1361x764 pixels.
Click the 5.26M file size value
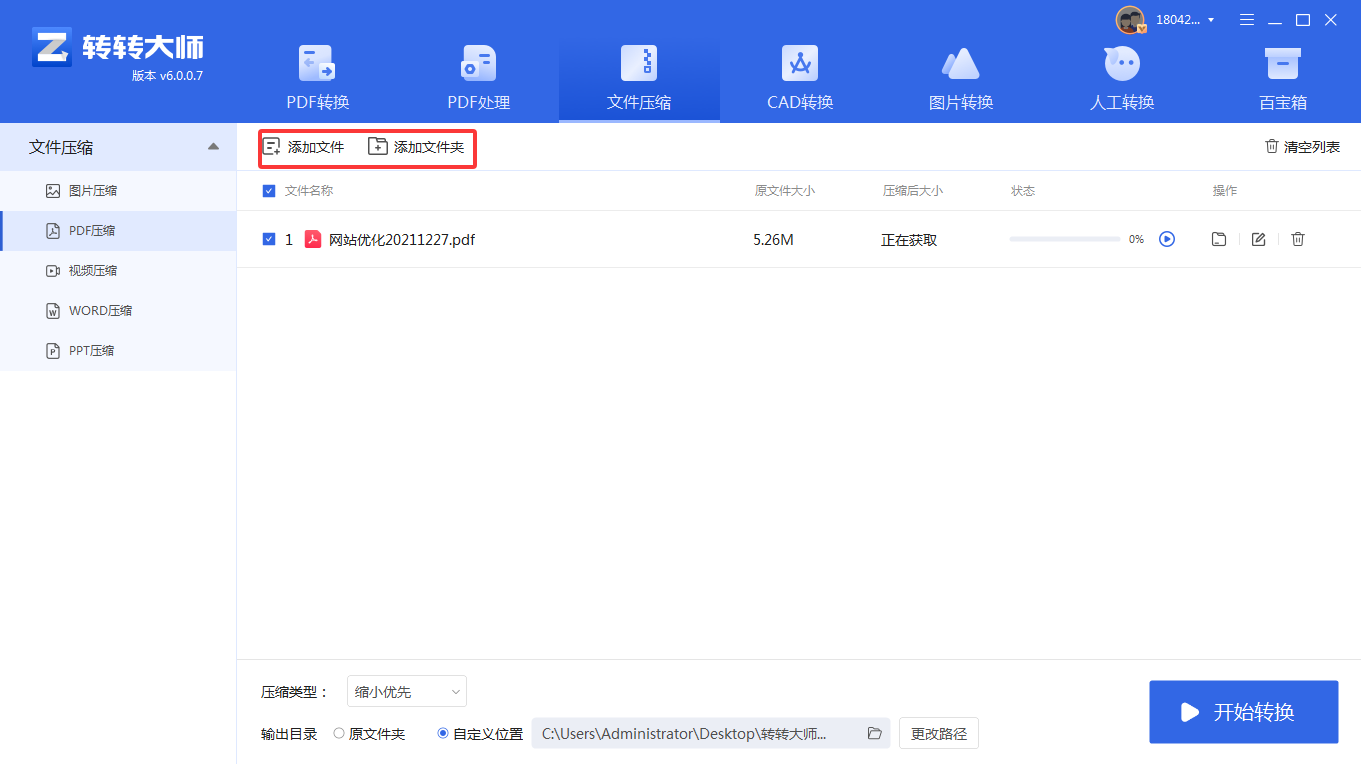pyautogui.click(x=774, y=239)
